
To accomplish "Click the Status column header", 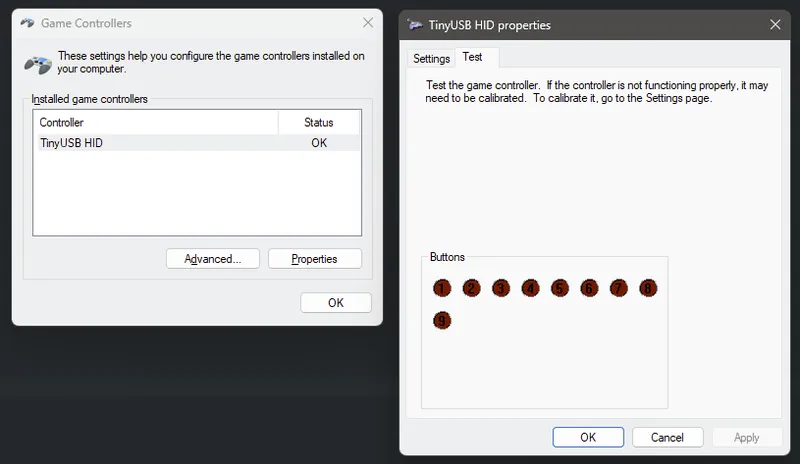I will [x=319, y=122].
